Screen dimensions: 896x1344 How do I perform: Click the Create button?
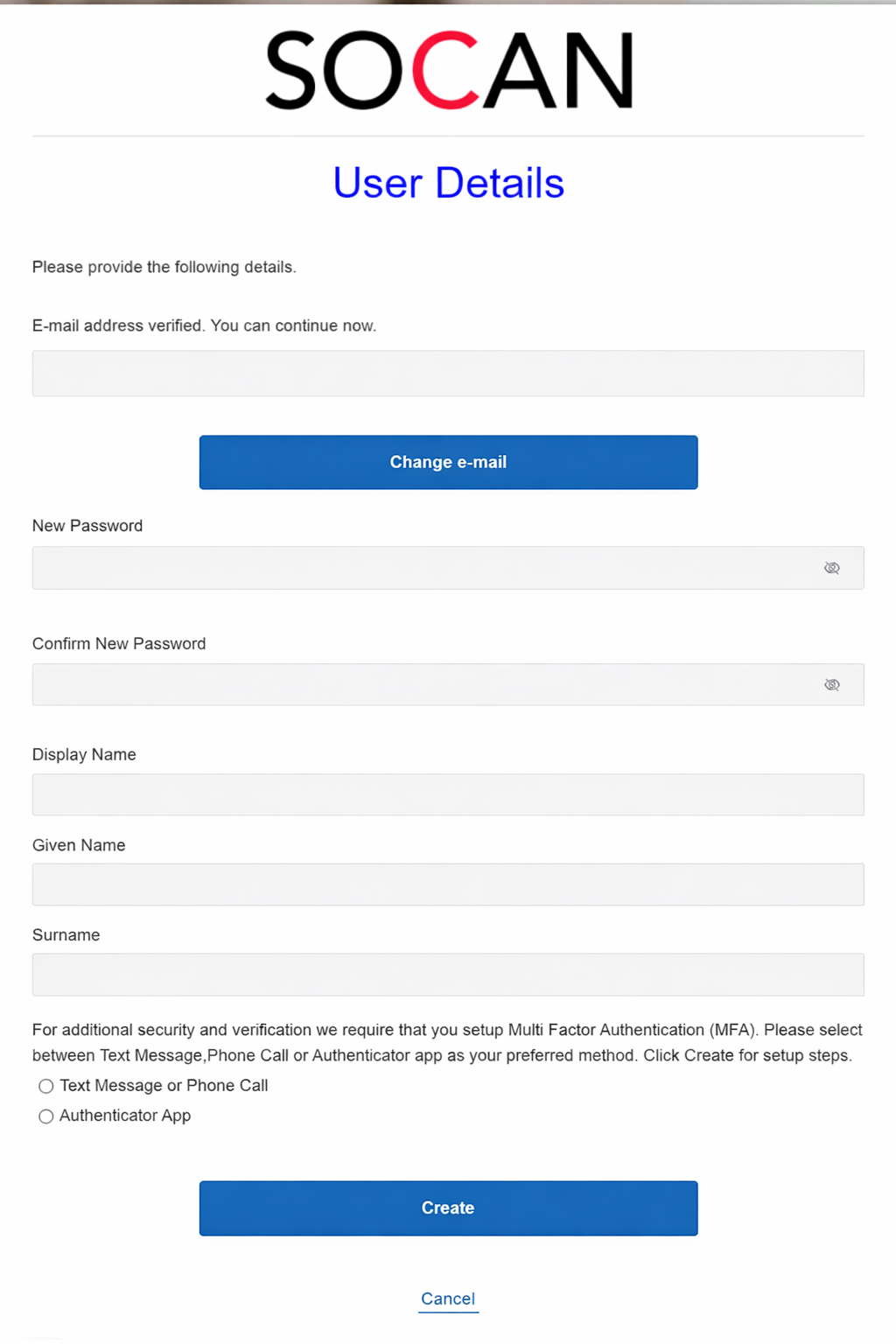pos(448,1207)
